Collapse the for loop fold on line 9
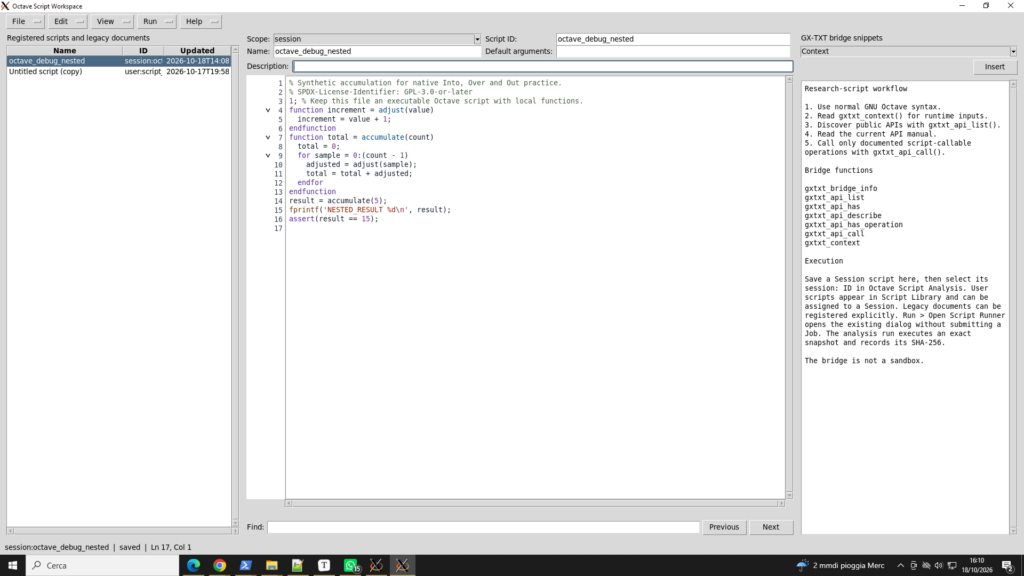The height and width of the screenshot is (576, 1024). (268, 155)
